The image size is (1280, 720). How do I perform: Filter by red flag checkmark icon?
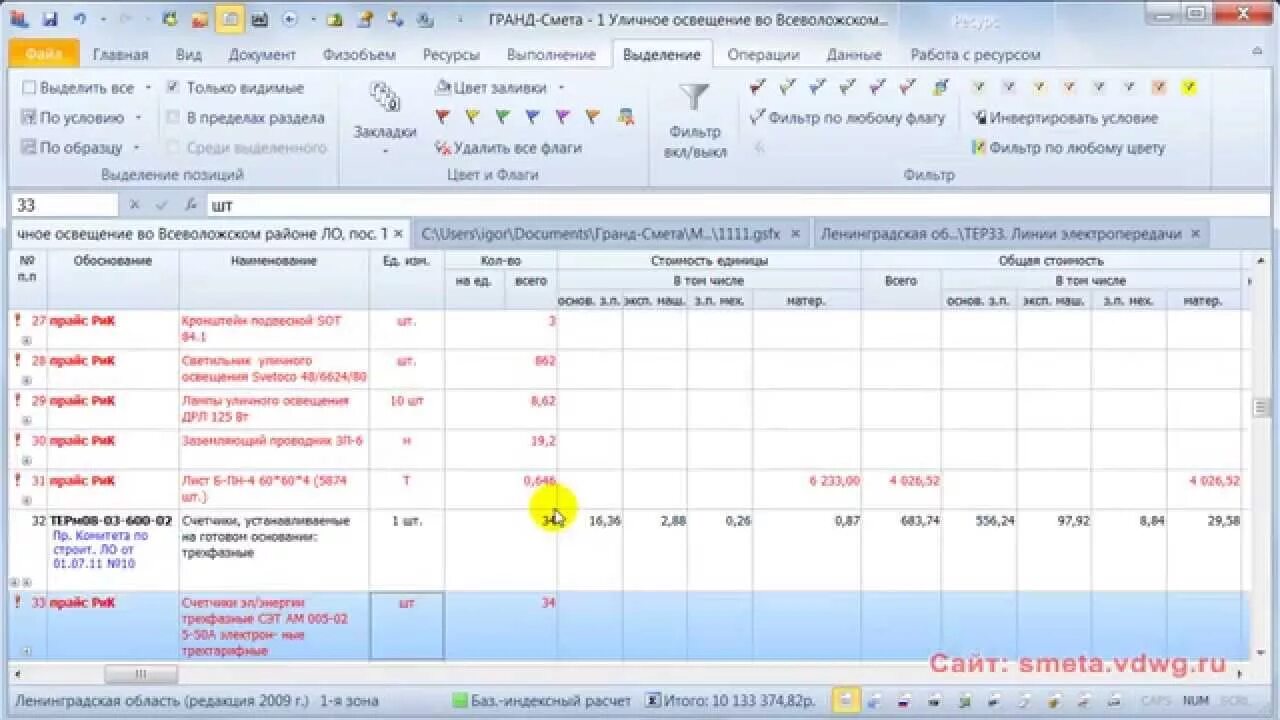click(x=758, y=87)
